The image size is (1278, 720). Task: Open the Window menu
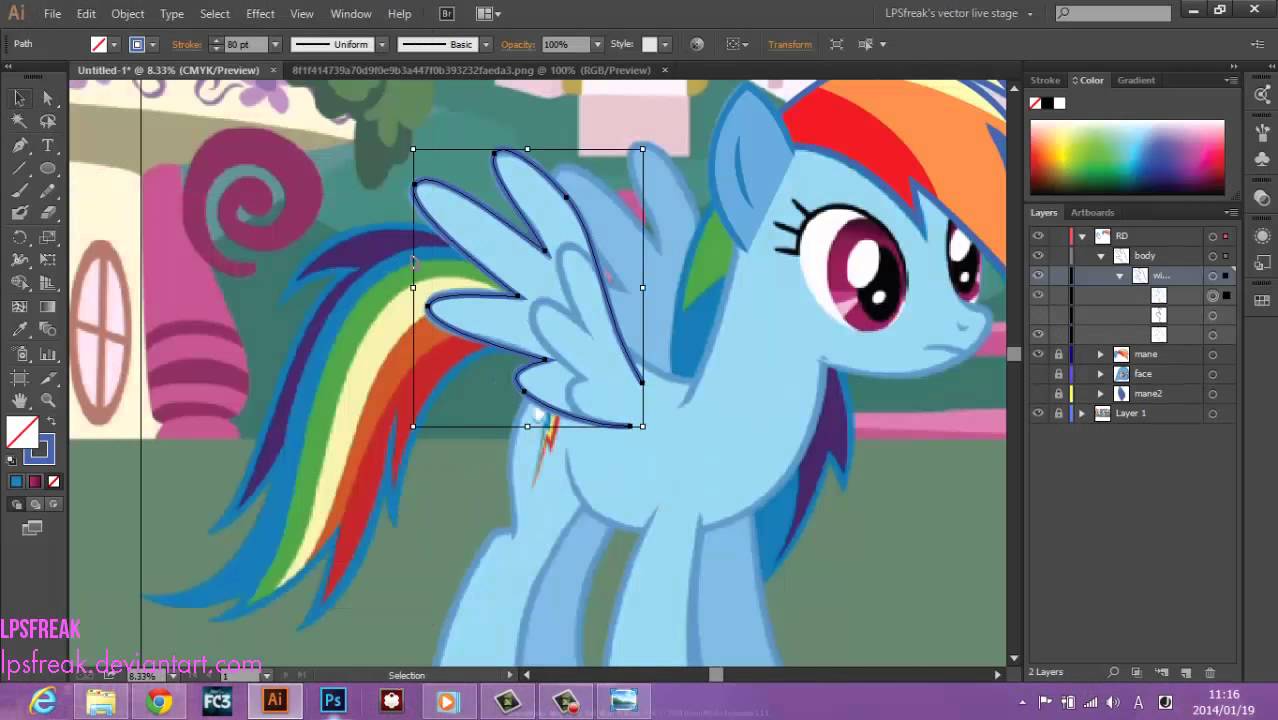click(x=351, y=14)
